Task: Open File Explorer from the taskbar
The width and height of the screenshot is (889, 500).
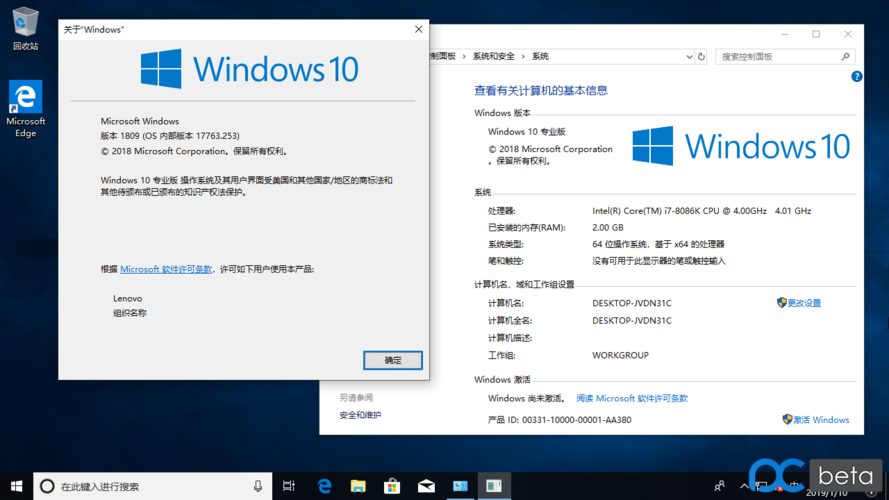Action: tap(358, 486)
